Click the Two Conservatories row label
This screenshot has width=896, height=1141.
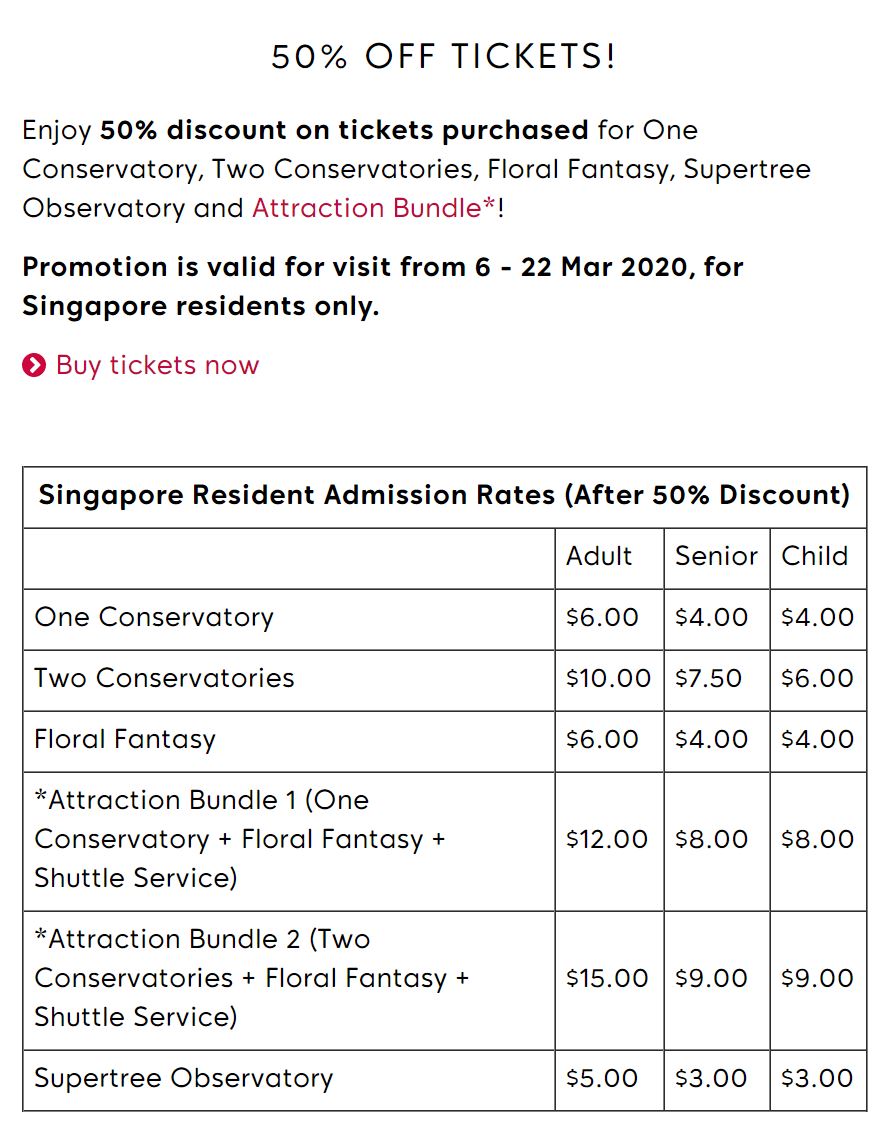pos(165,678)
